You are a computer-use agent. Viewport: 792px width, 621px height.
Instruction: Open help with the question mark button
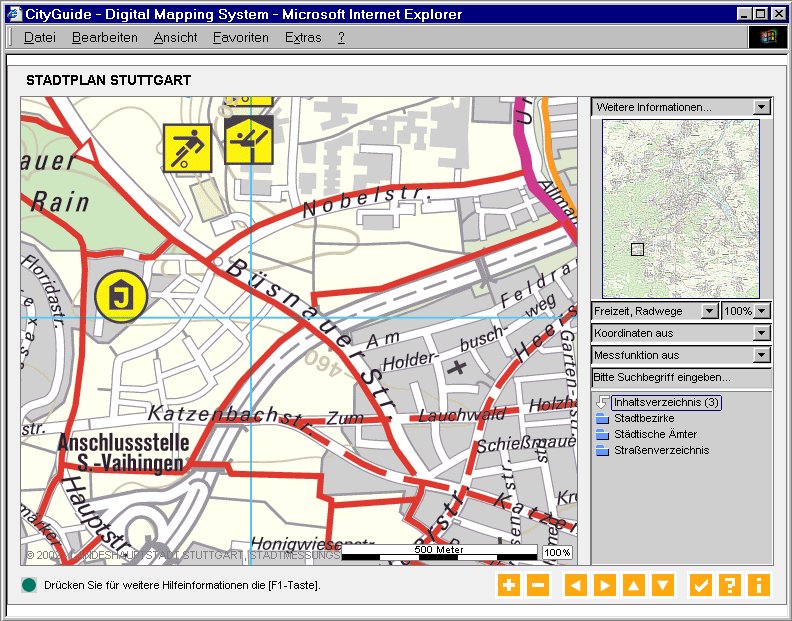[729, 586]
